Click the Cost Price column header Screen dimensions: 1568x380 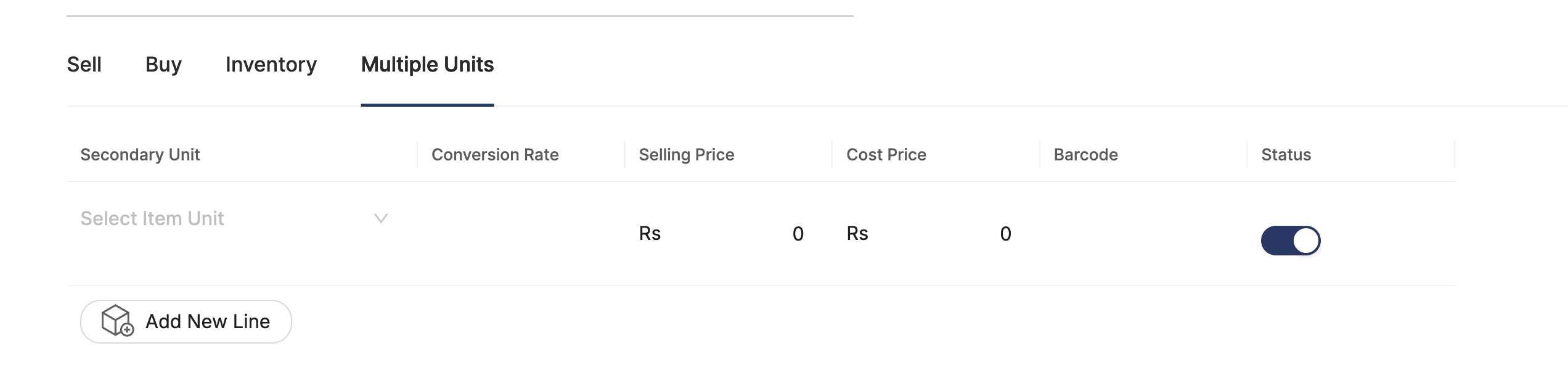coord(886,154)
